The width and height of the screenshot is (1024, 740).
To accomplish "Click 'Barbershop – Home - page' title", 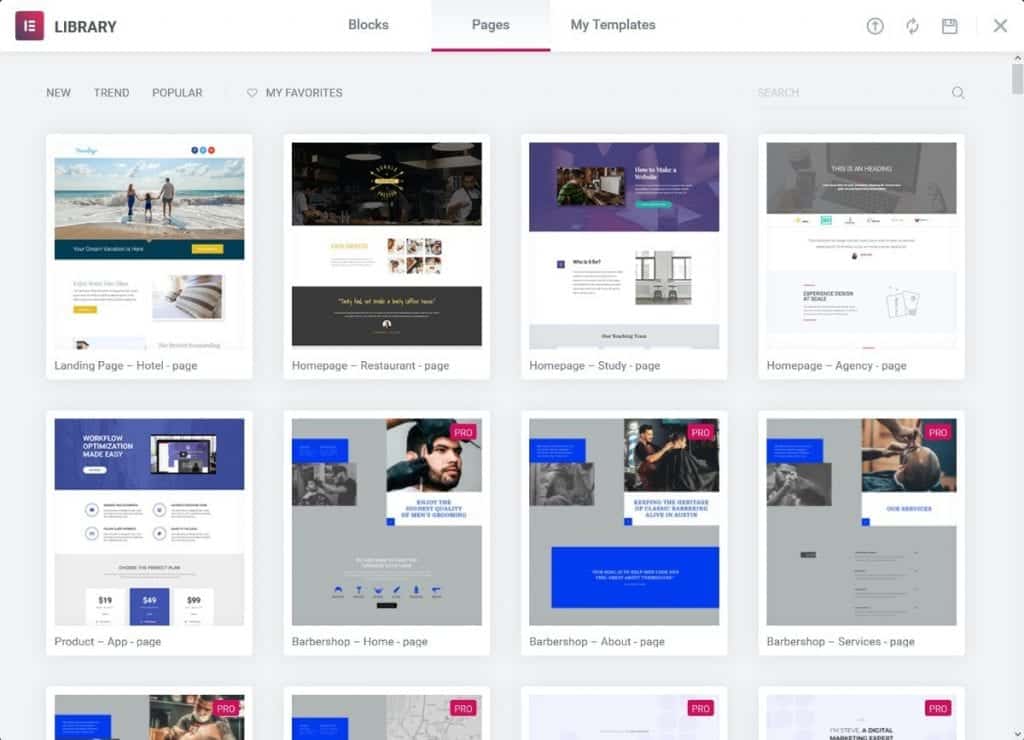I will click(x=360, y=642).
